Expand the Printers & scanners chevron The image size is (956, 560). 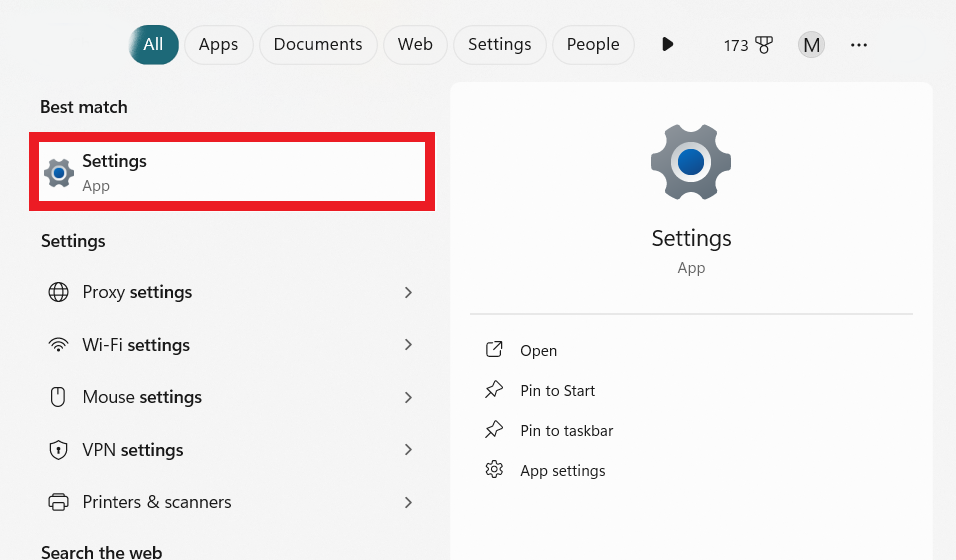pyautogui.click(x=408, y=502)
